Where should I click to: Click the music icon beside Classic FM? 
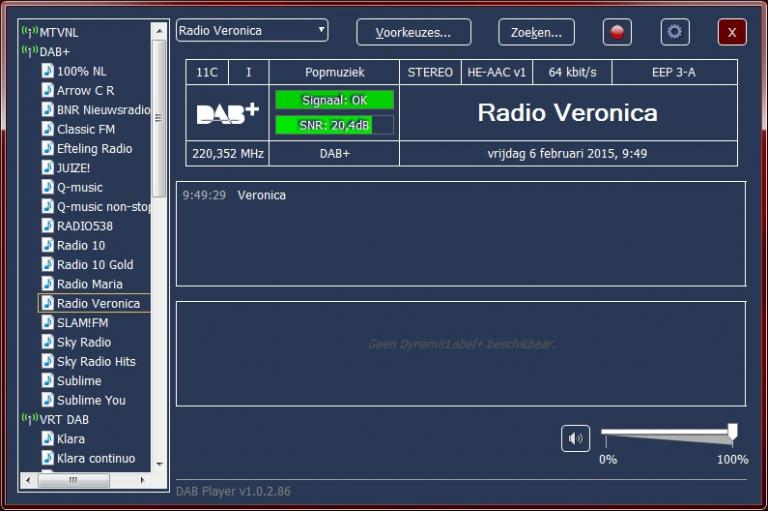47,129
